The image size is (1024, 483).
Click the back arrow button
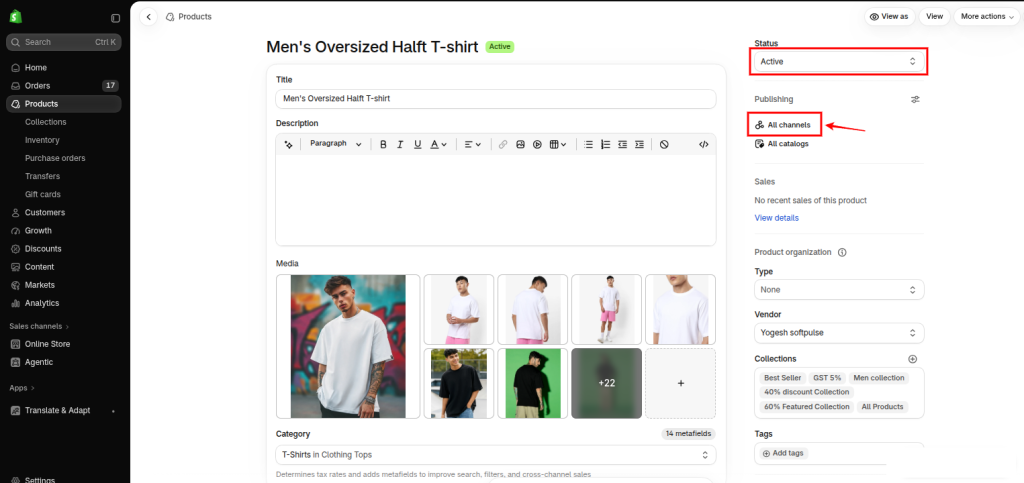pyautogui.click(x=149, y=17)
